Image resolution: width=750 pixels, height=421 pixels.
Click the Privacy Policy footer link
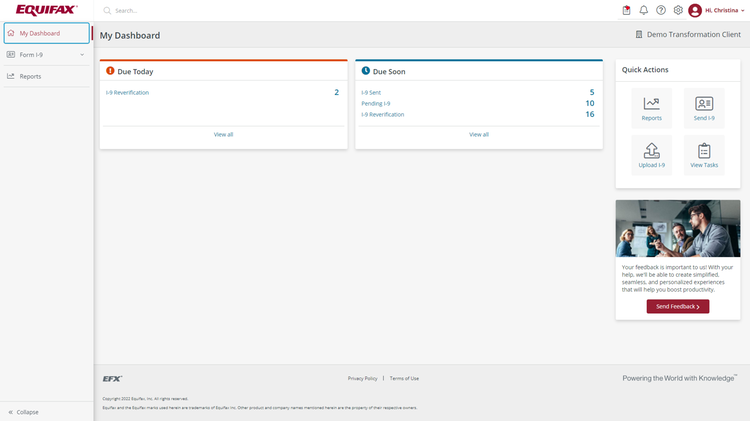click(x=362, y=378)
